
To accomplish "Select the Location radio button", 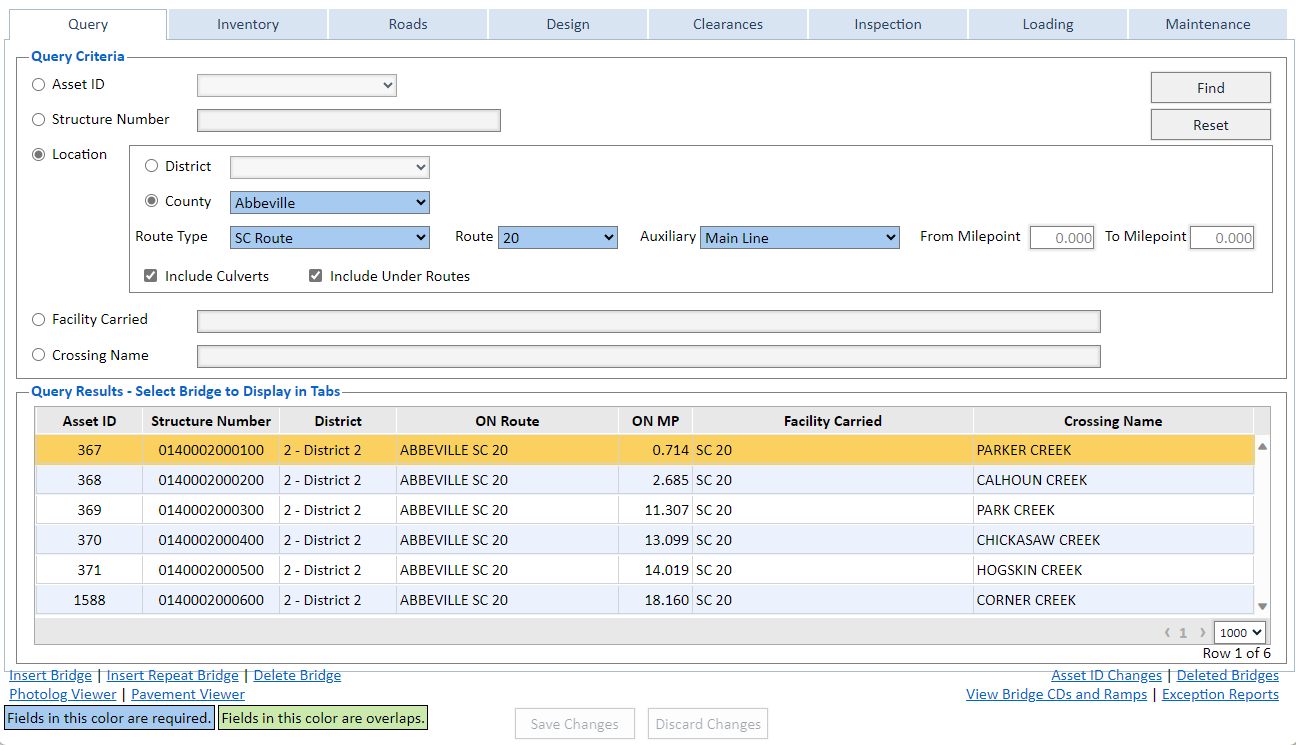I will (x=39, y=155).
